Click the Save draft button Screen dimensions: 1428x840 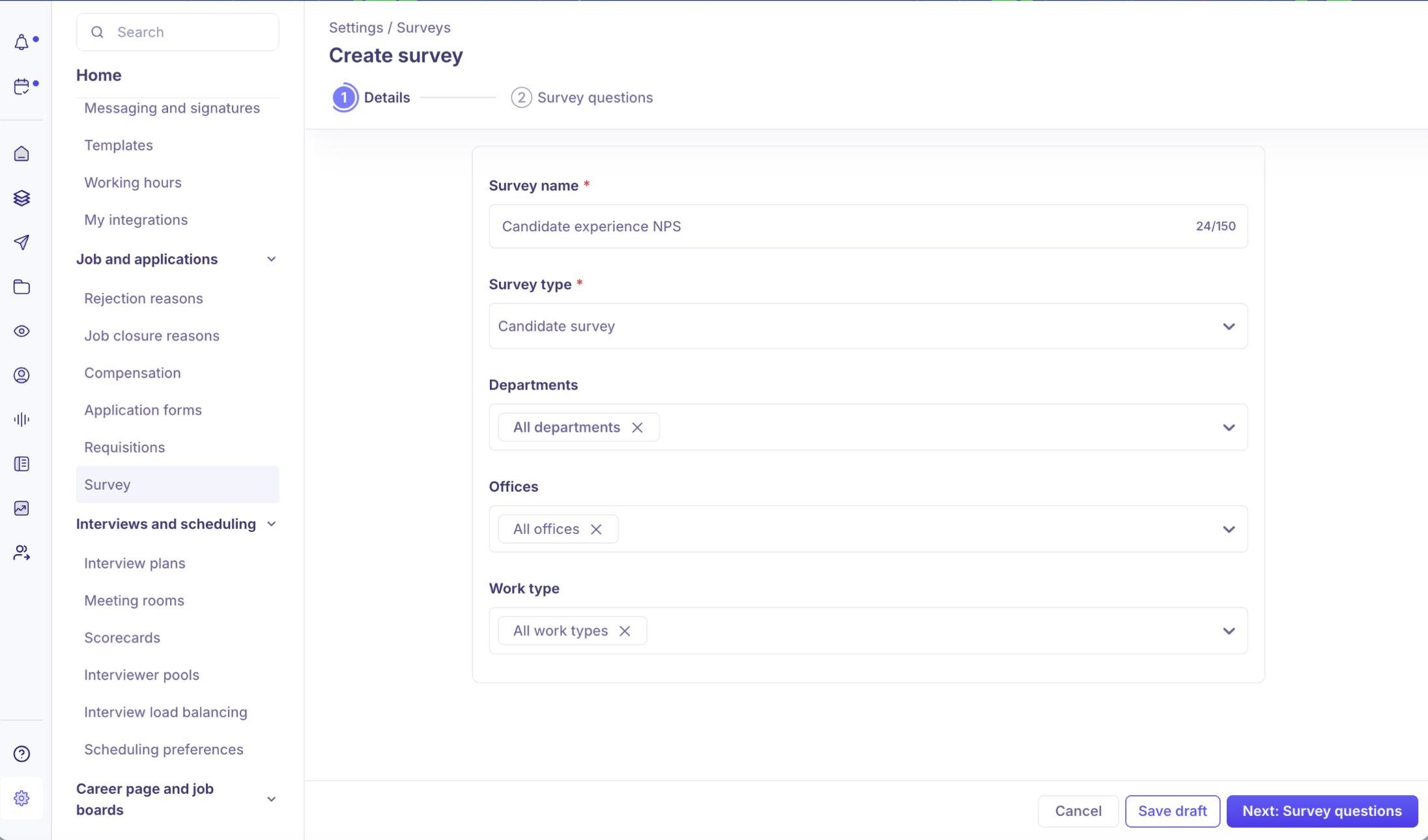click(x=1172, y=811)
